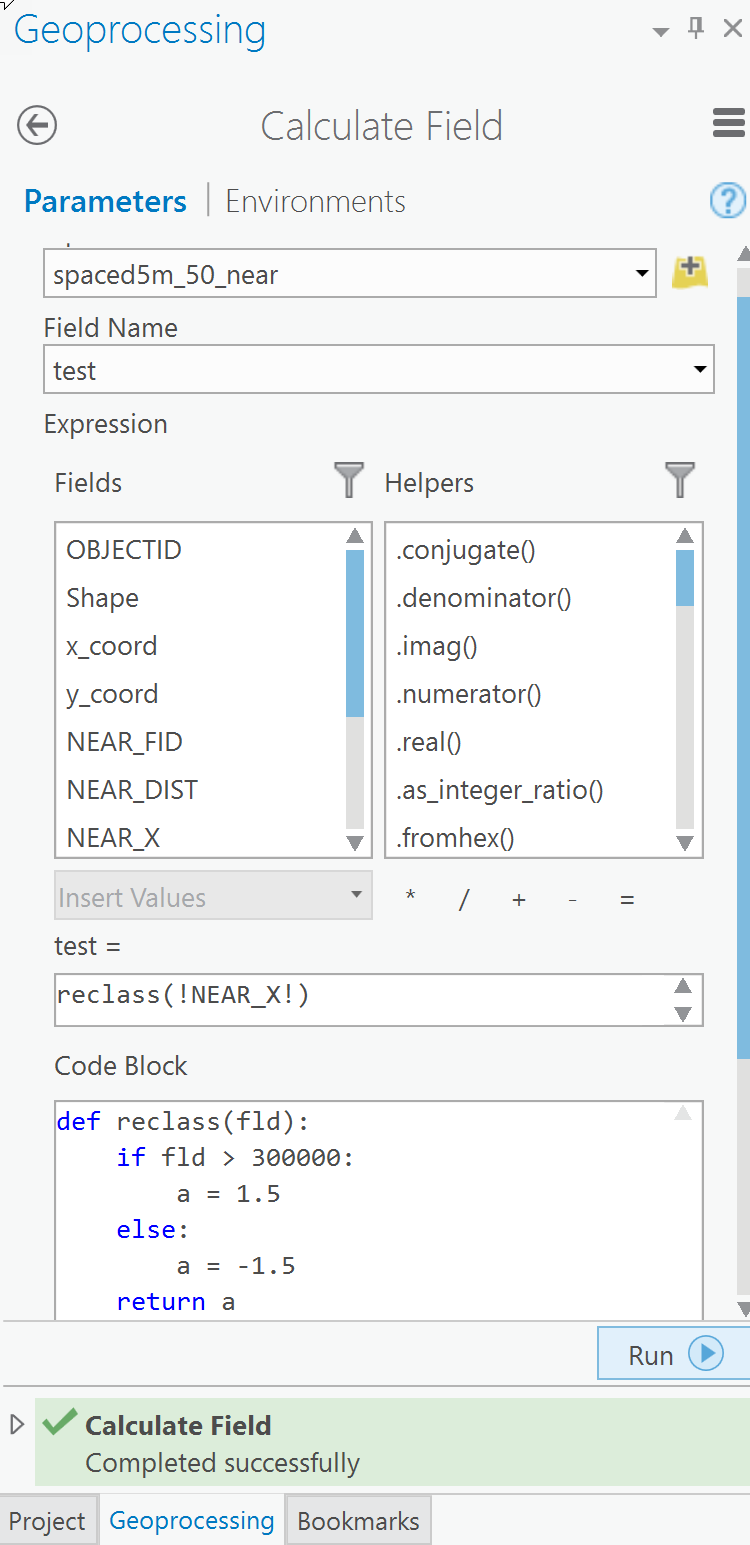Click the back arrow to leave Calculate Field
Viewport: 750px width, 1545px height.
click(x=36, y=126)
